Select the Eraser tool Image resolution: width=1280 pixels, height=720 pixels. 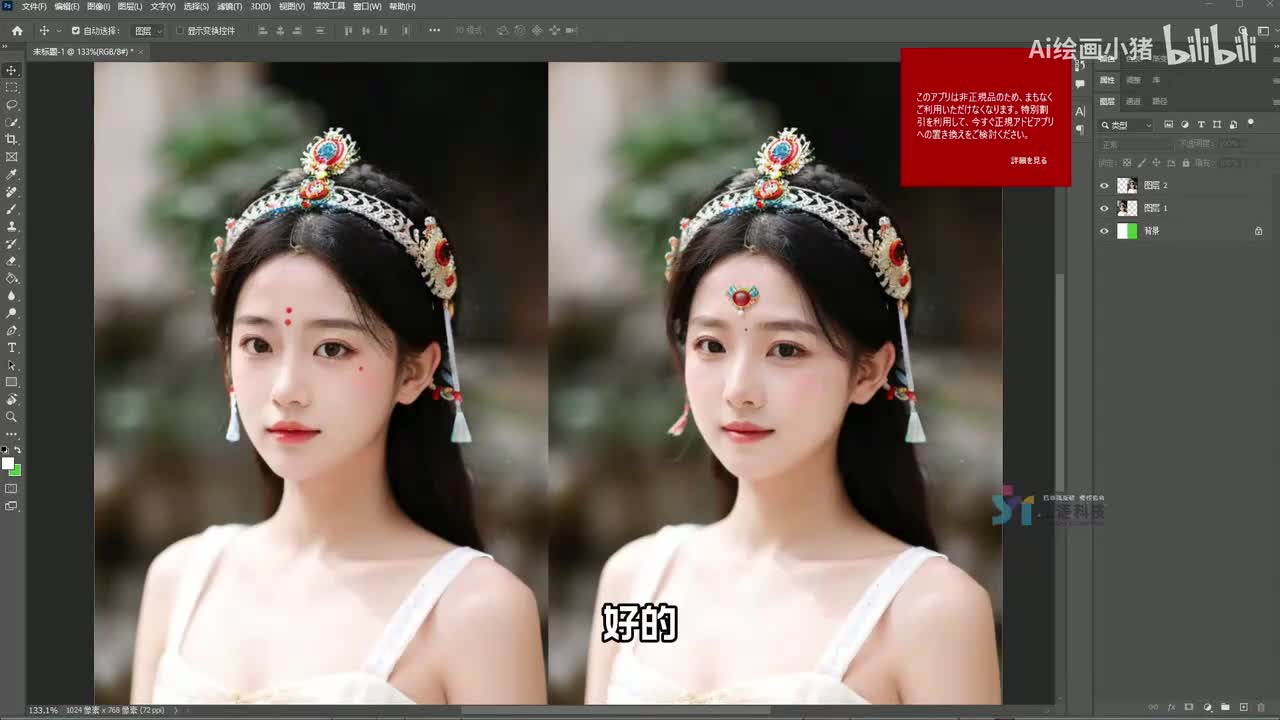[x=12, y=261]
